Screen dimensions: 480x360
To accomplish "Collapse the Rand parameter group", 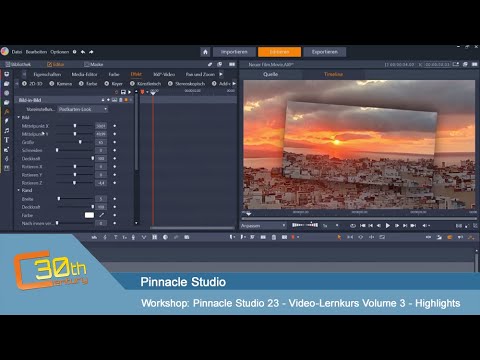I will point(19,190).
